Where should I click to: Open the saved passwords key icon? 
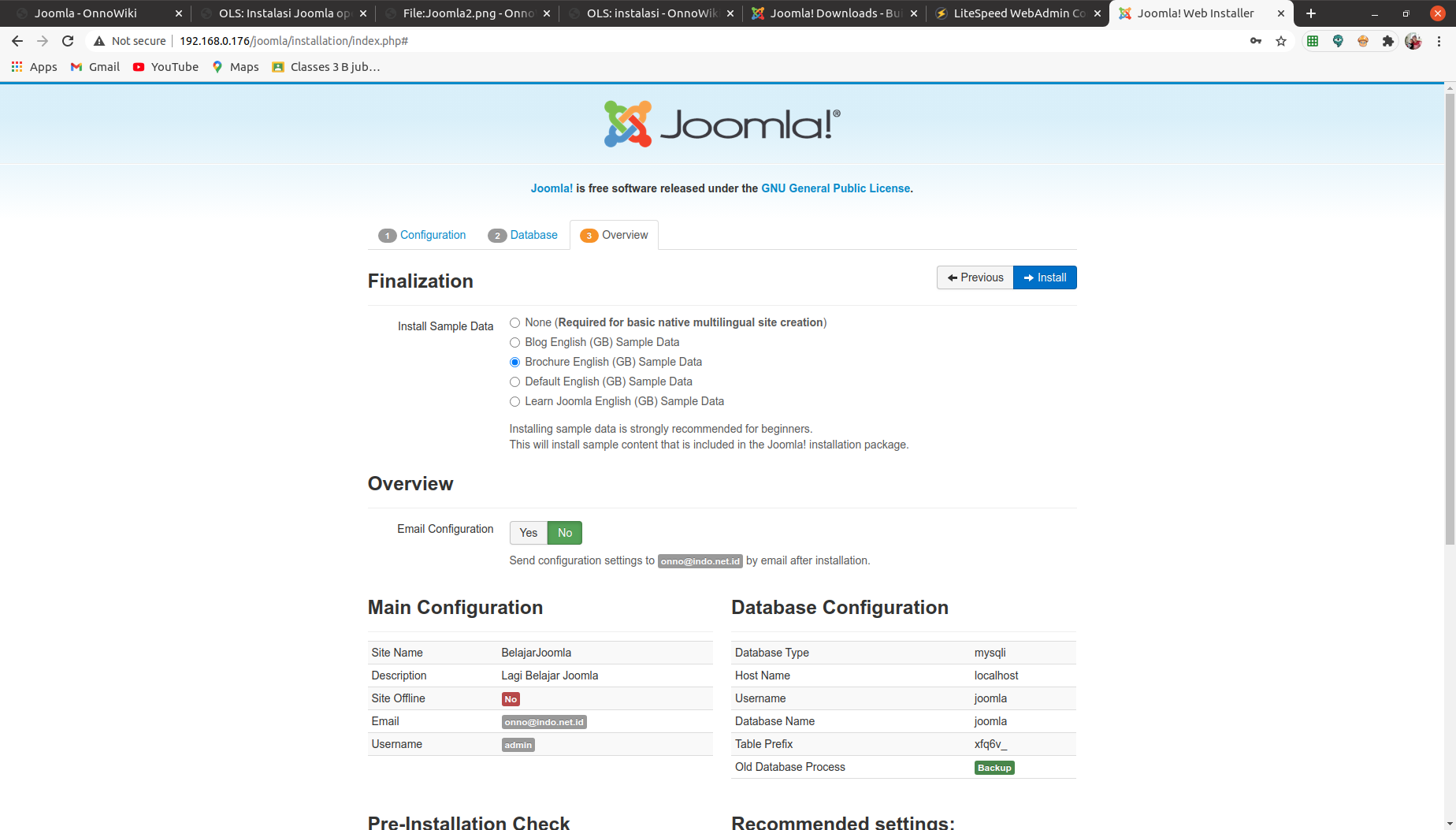coord(1256,41)
